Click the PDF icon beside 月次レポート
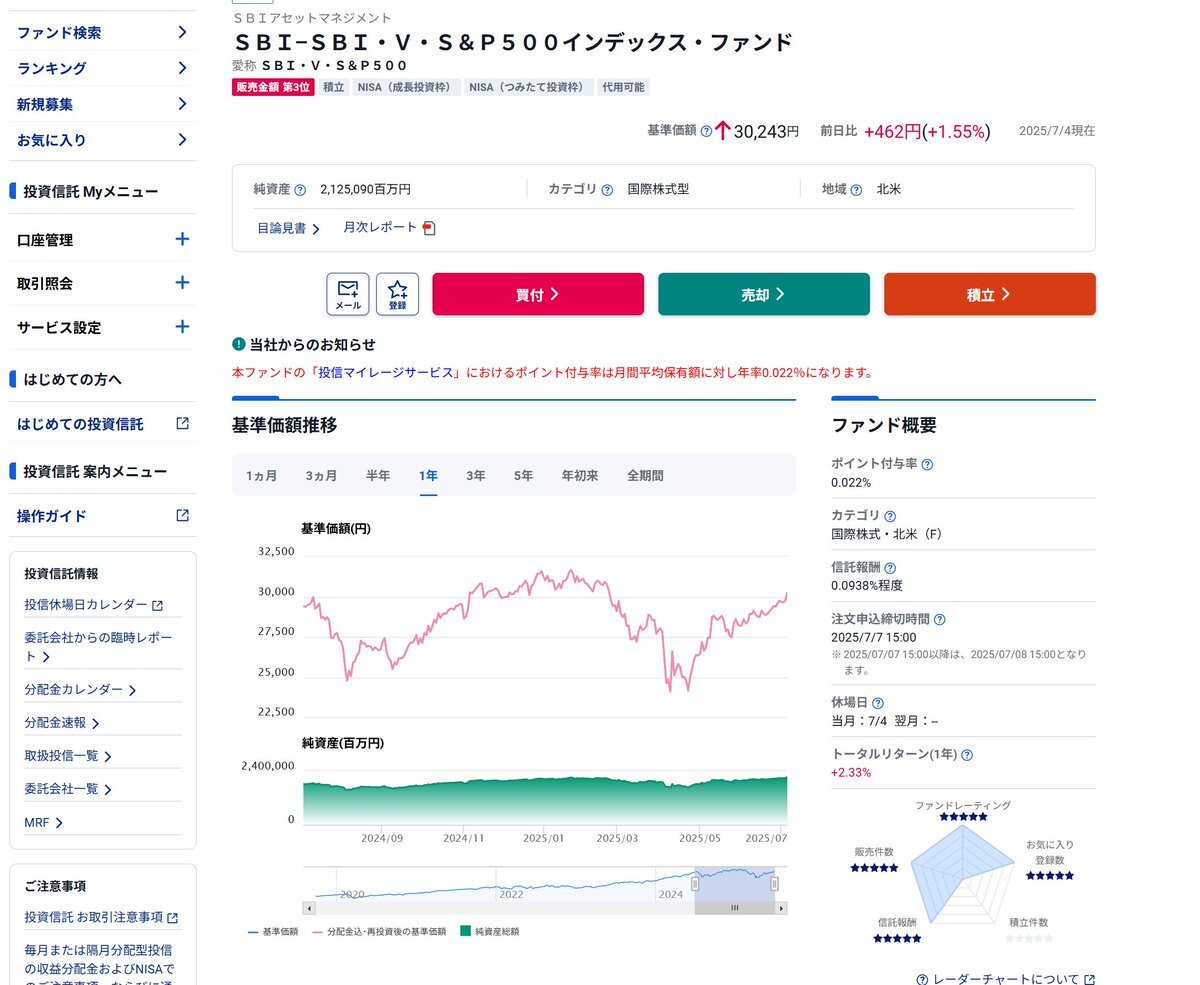The image size is (1200, 985). point(429,228)
